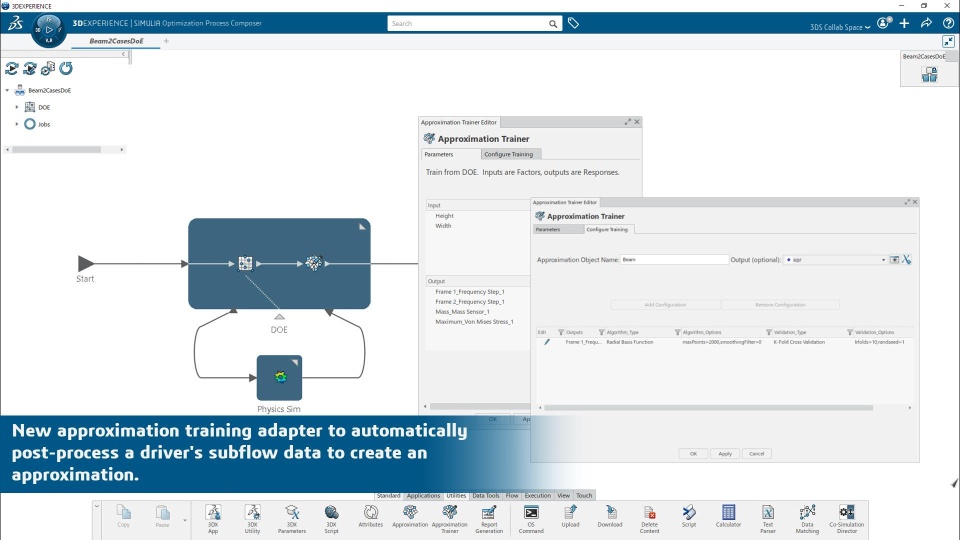Select the Co-Simulation Director tool

pos(847,518)
